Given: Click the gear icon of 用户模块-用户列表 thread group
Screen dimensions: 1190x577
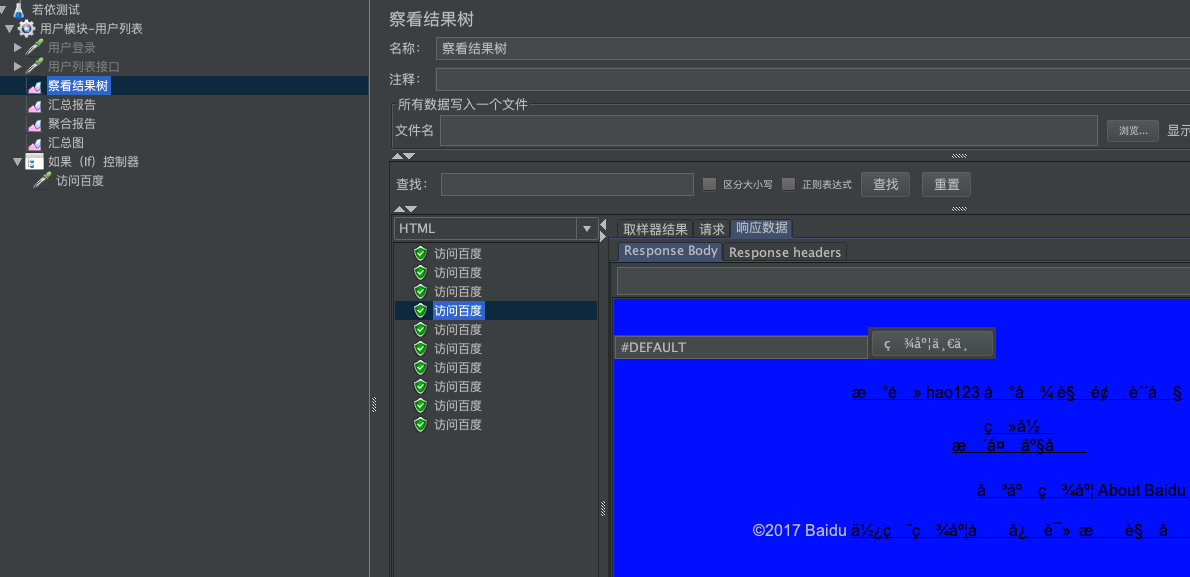Looking at the screenshot, I should pyautogui.click(x=27, y=29).
